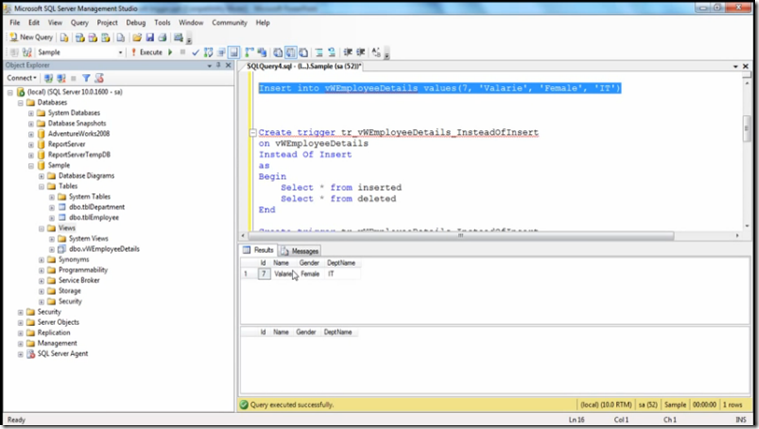
Task: Uncomment the selected lines
Action: pos(332,52)
